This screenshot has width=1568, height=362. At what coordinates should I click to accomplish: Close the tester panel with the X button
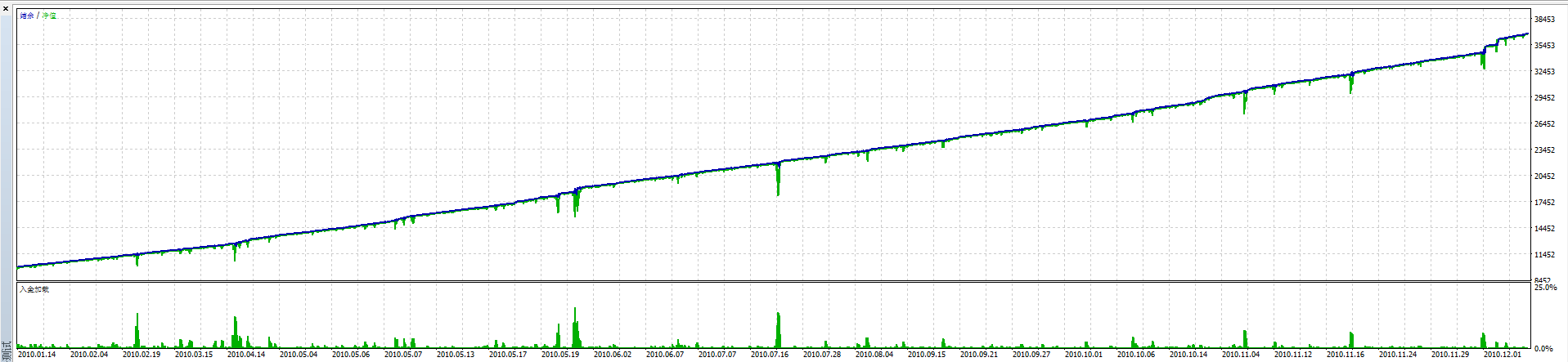tap(6, 8)
